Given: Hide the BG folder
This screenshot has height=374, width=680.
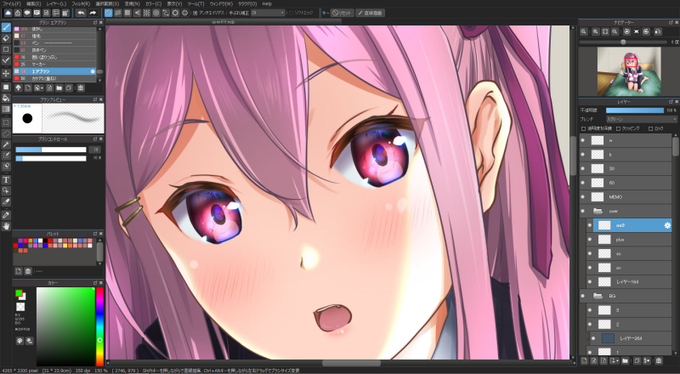Looking at the screenshot, I should pyautogui.click(x=583, y=296).
